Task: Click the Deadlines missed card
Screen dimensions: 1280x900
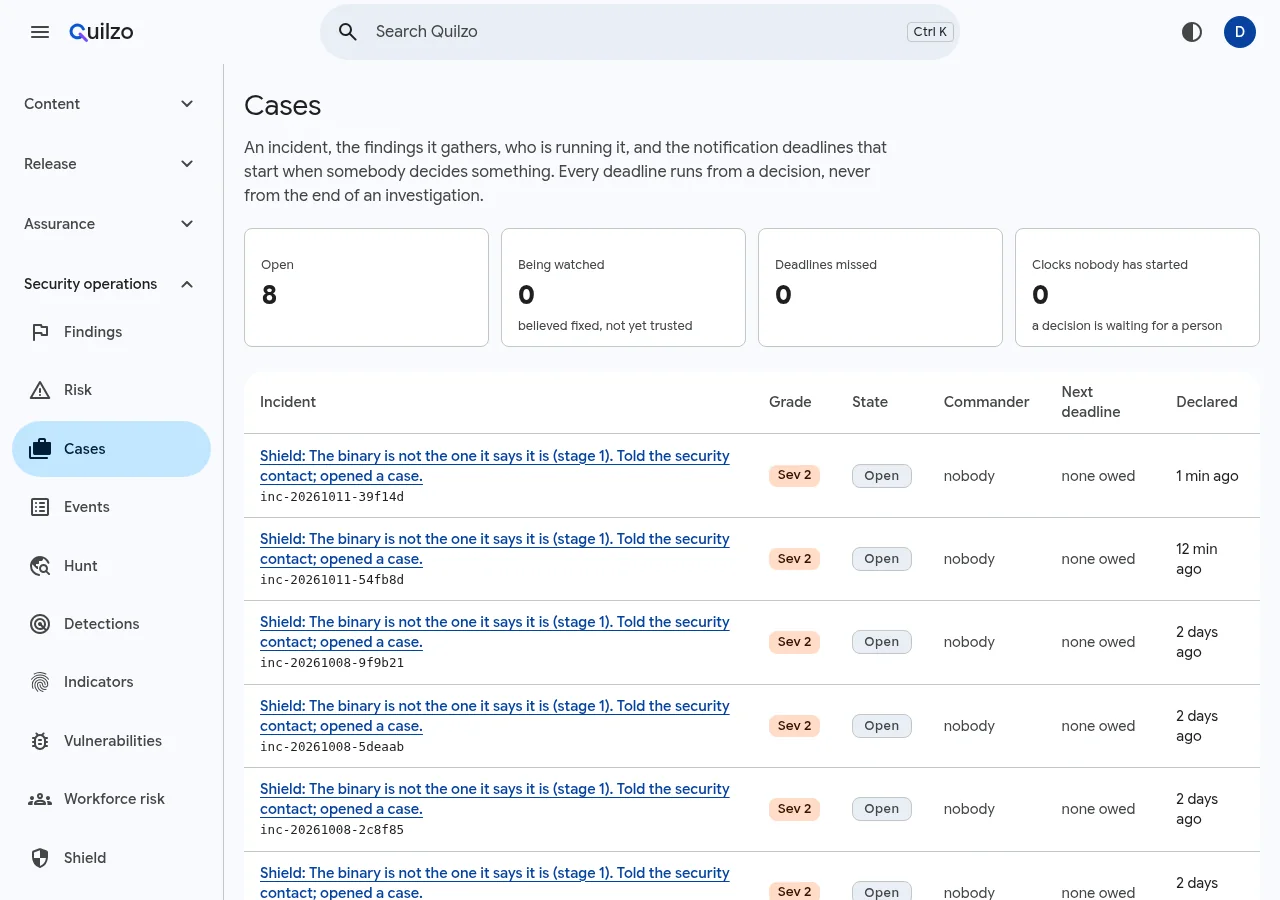Action: click(880, 288)
